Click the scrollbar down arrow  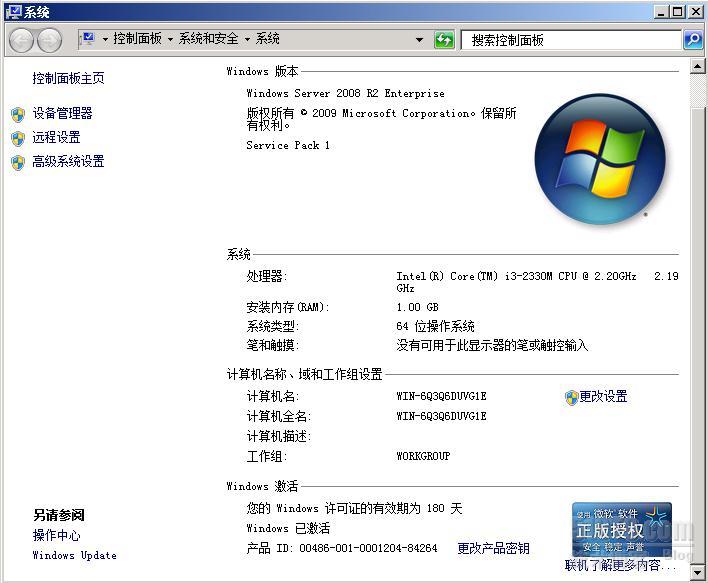click(697, 572)
